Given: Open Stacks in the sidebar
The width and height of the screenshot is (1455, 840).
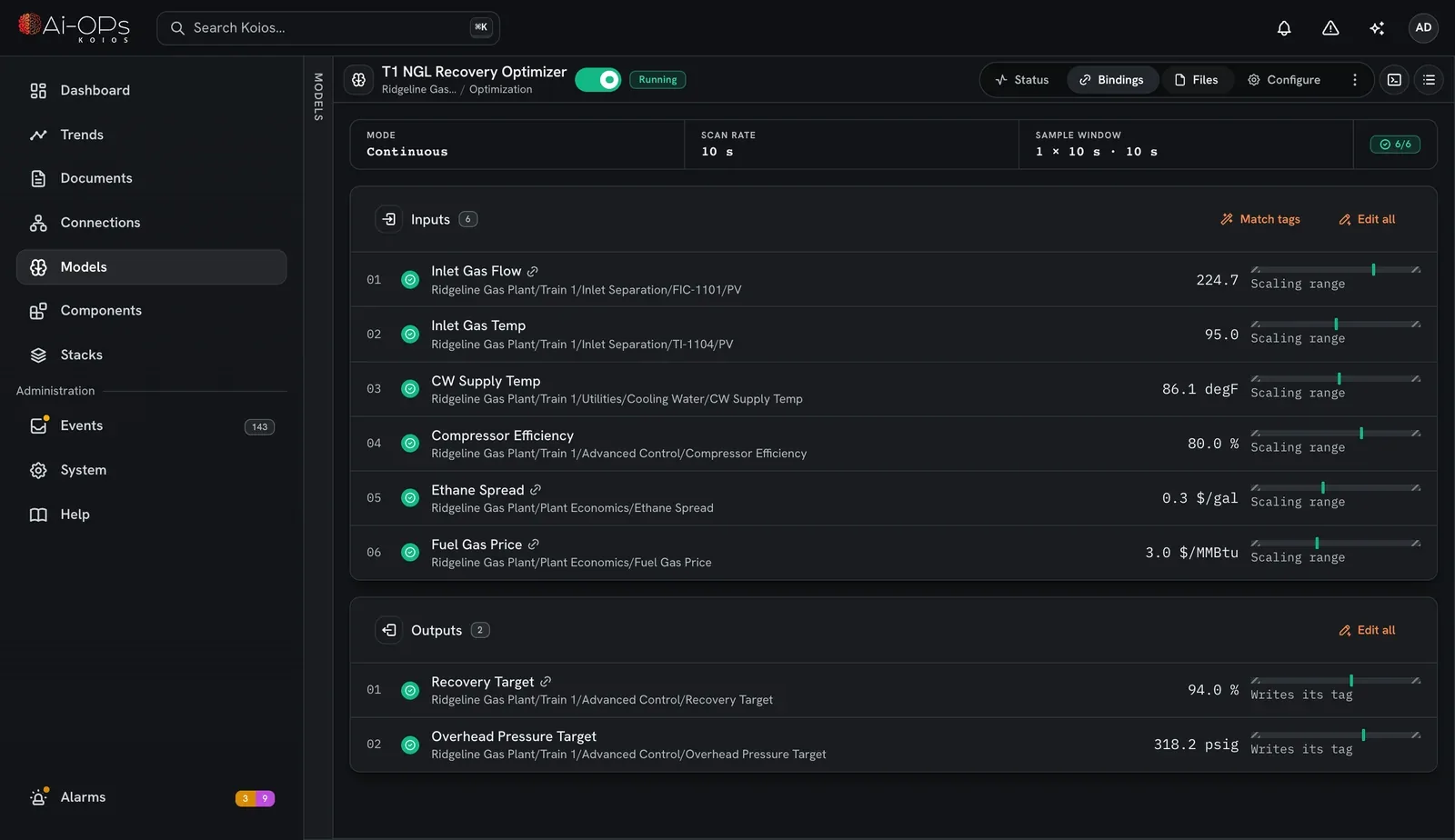Looking at the screenshot, I should point(151,355).
